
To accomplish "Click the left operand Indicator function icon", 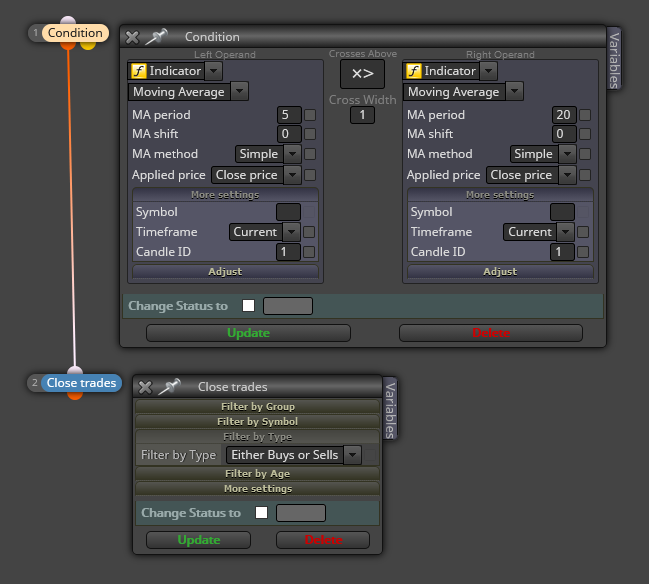I will pos(139,71).
